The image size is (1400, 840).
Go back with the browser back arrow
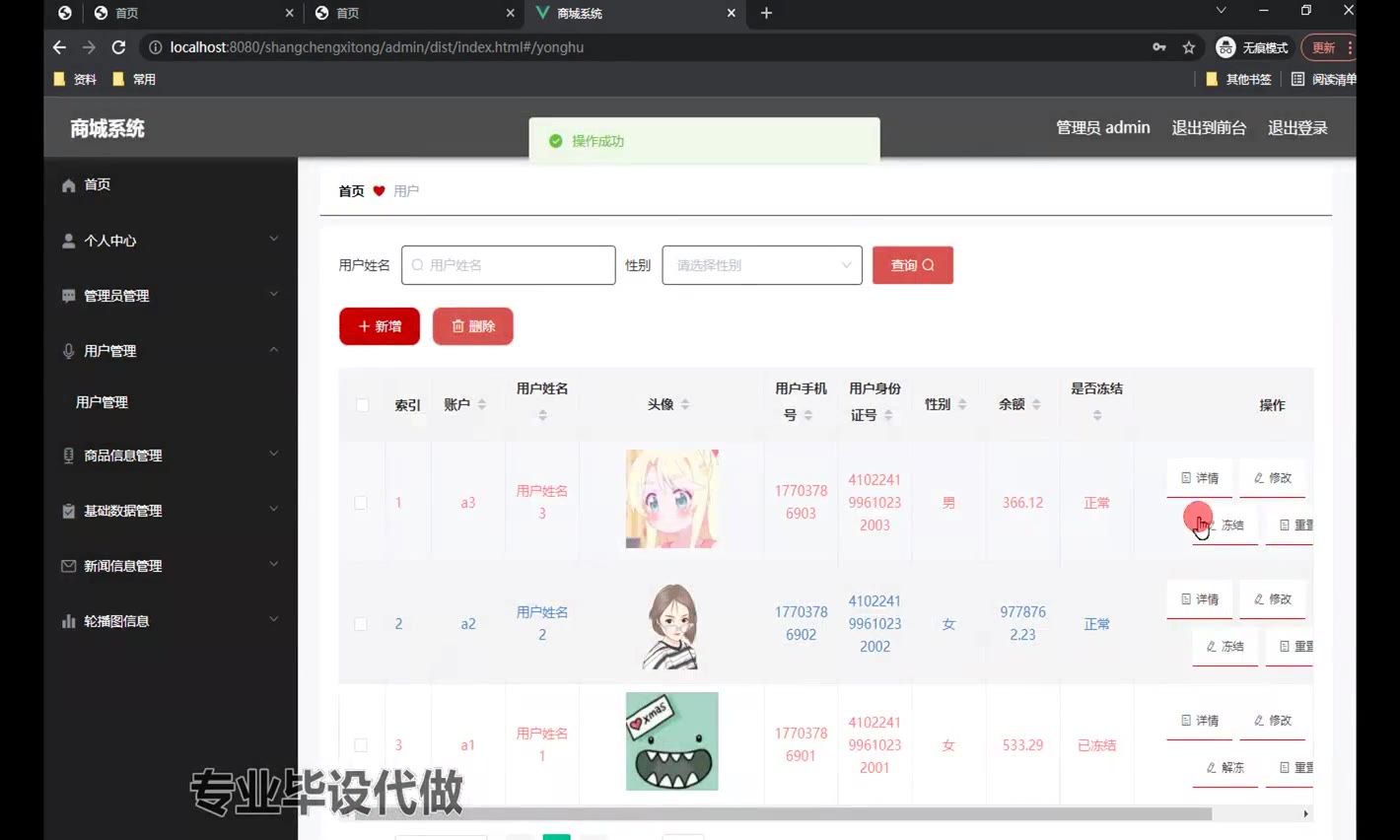(x=59, y=47)
